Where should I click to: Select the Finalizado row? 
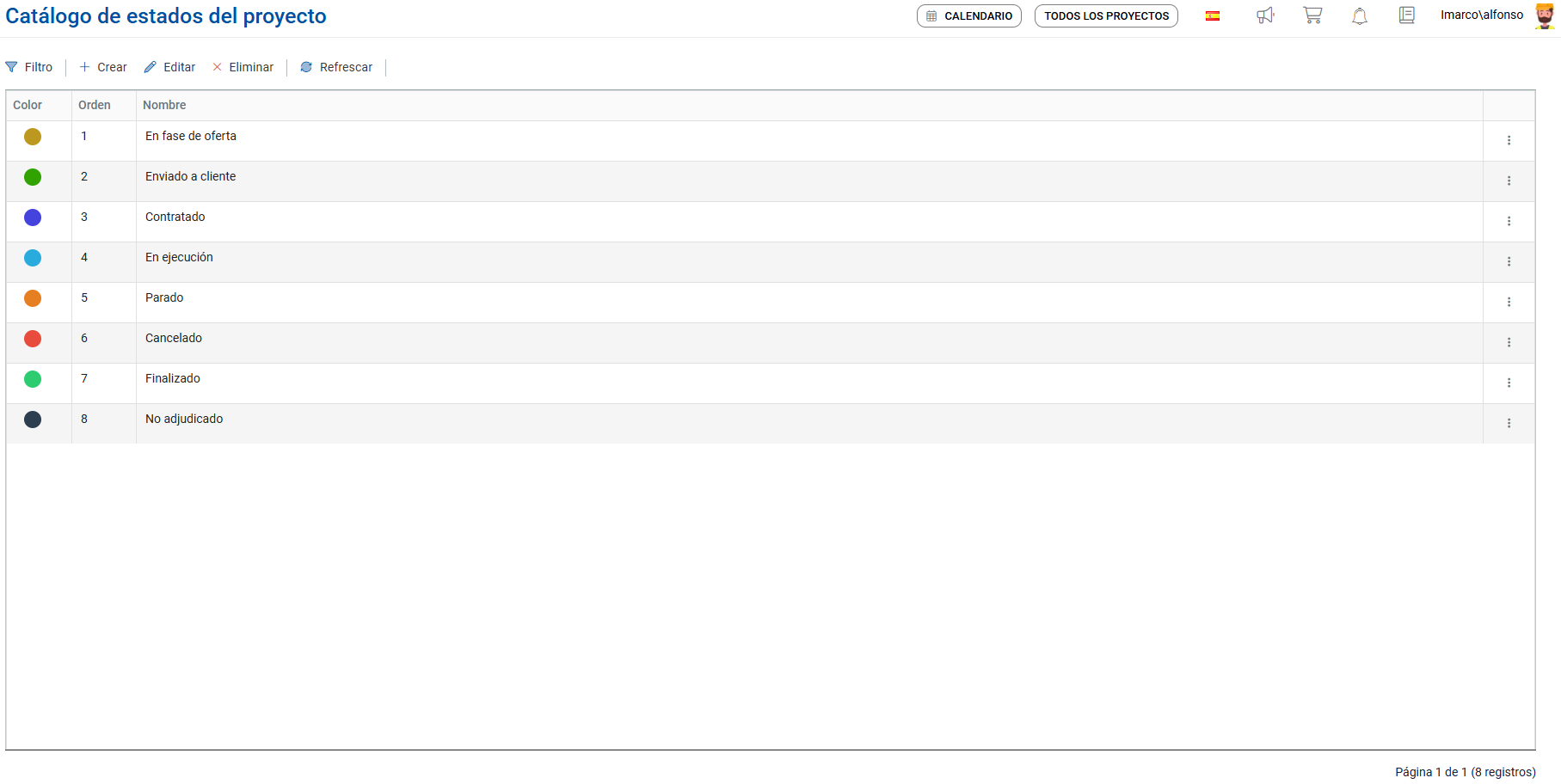point(173,378)
